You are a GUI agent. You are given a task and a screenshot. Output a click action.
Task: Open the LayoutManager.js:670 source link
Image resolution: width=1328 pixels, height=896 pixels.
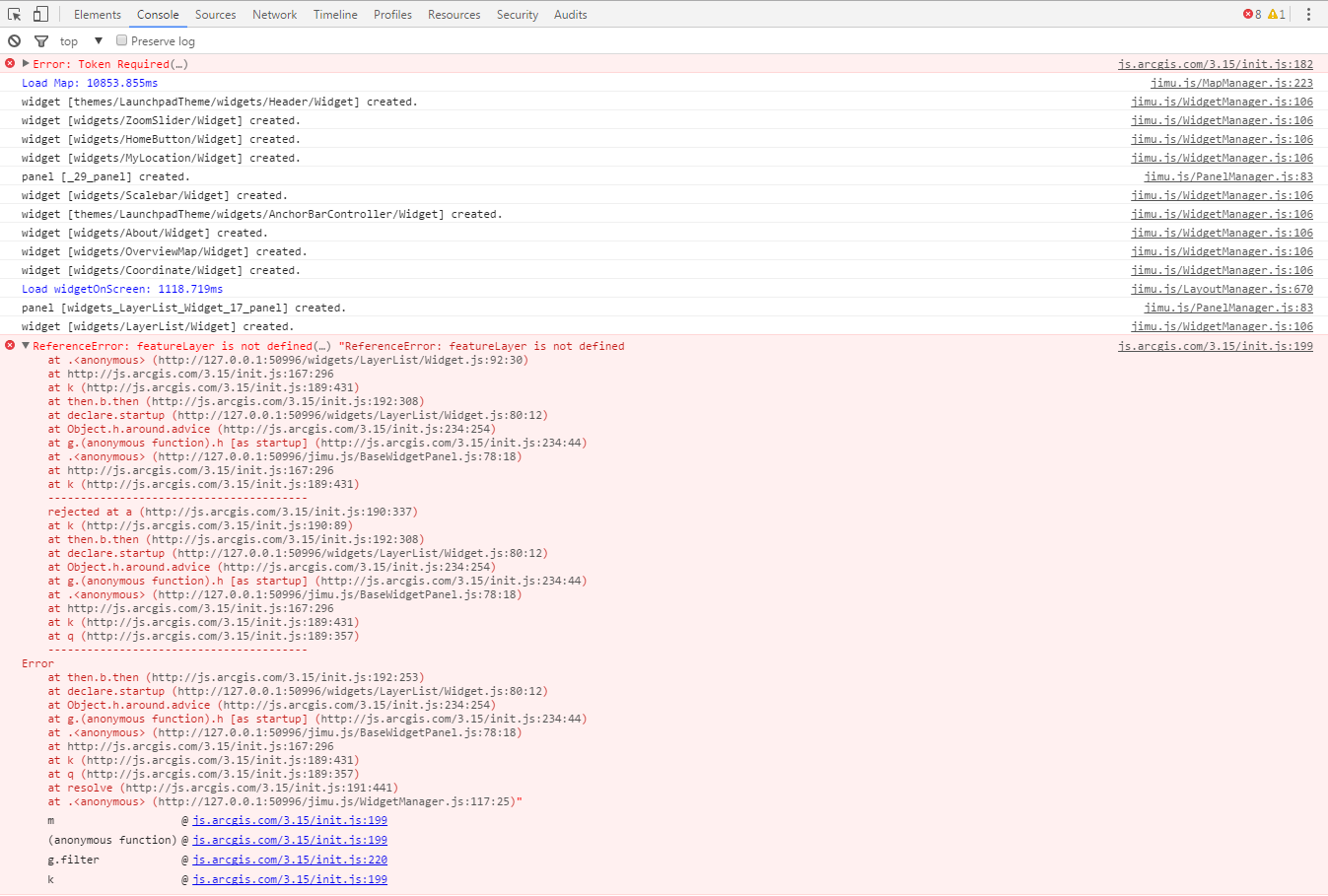[x=1222, y=289]
